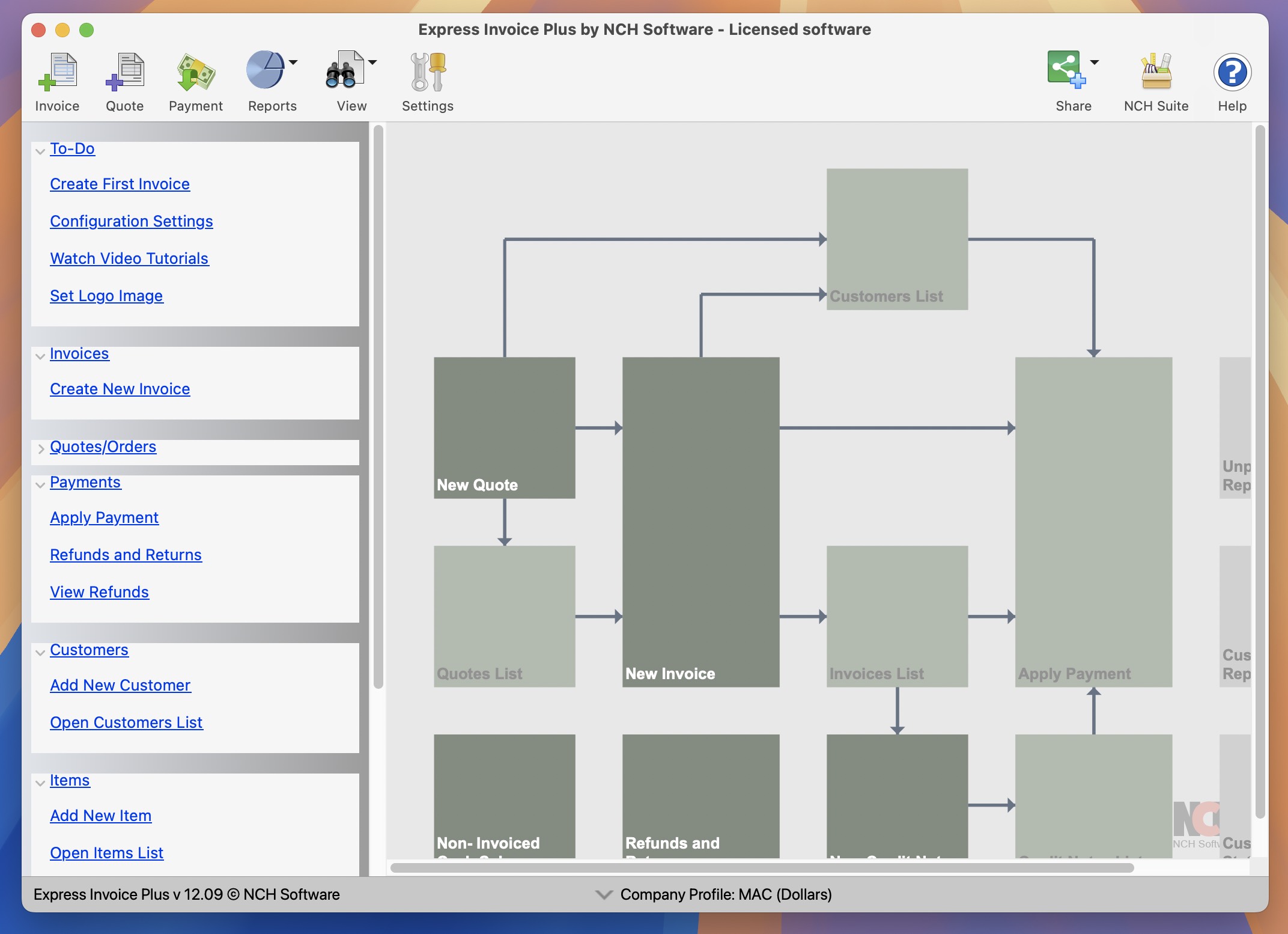1288x934 pixels.
Task: Collapse the To-Do section
Action: pos(40,151)
